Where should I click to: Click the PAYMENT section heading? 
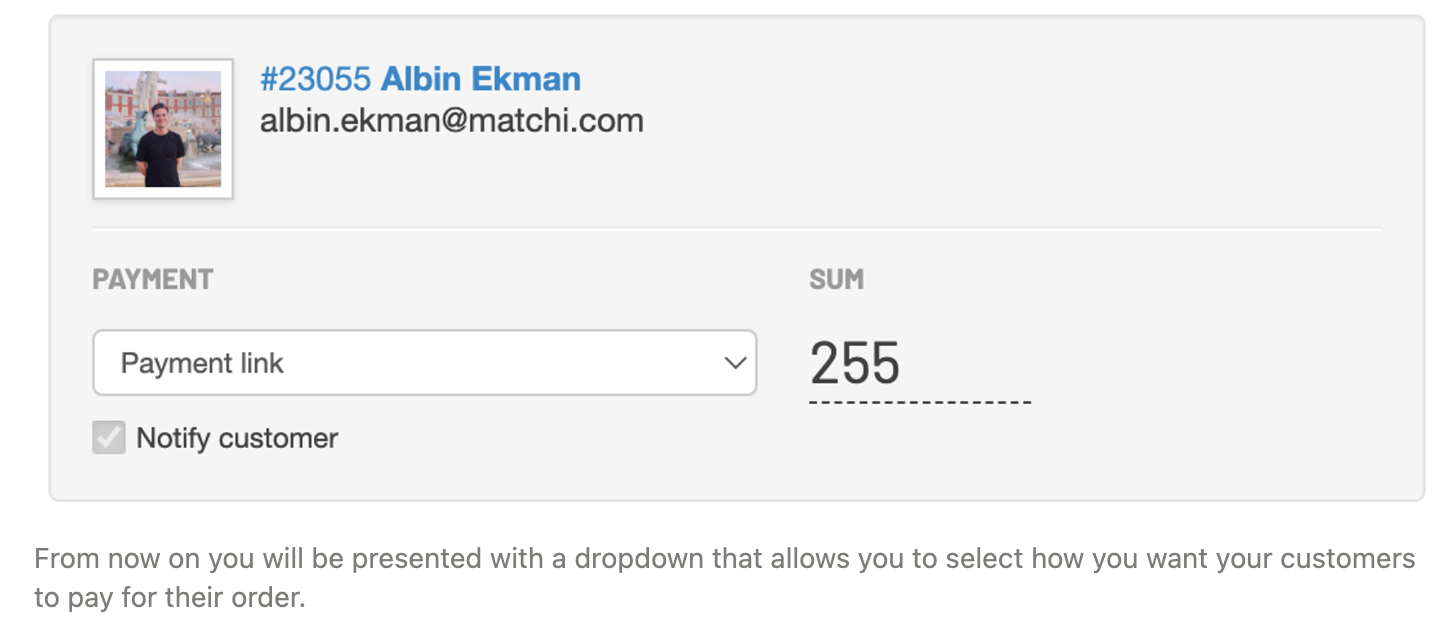click(153, 279)
